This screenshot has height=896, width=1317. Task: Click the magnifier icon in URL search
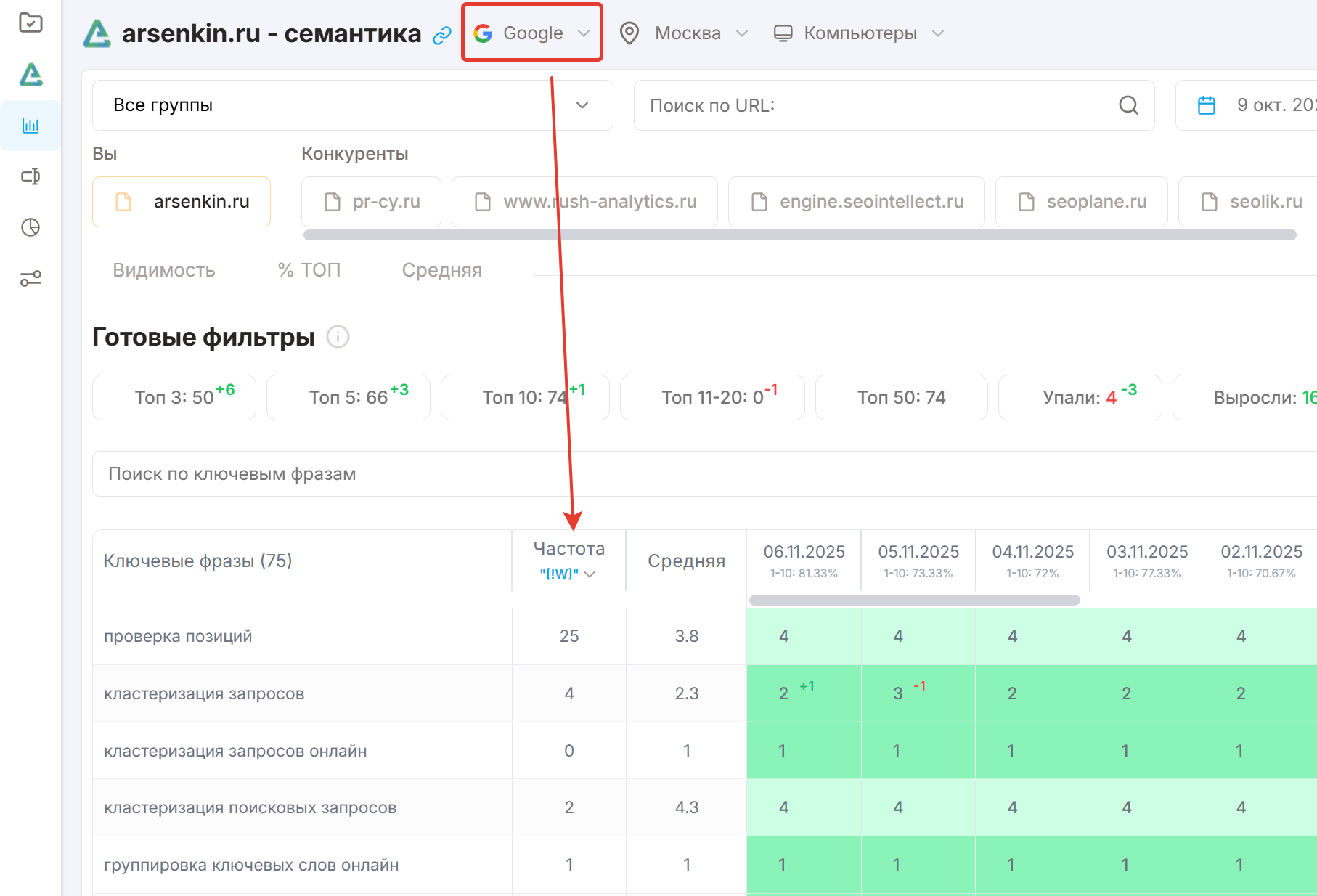pos(1128,105)
